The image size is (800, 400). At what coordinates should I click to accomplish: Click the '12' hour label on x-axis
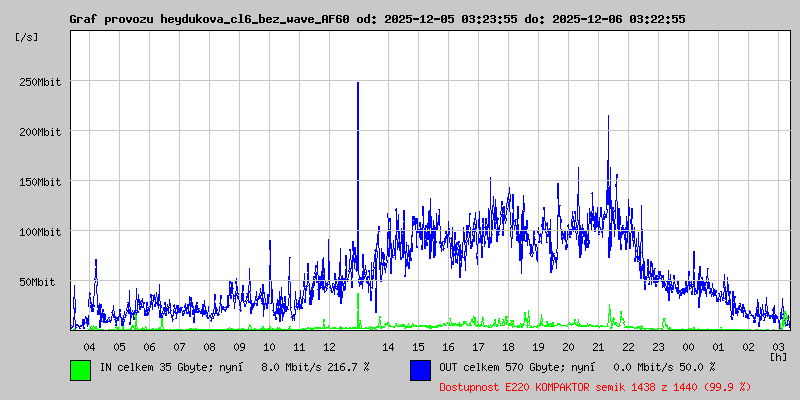[329, 347]
